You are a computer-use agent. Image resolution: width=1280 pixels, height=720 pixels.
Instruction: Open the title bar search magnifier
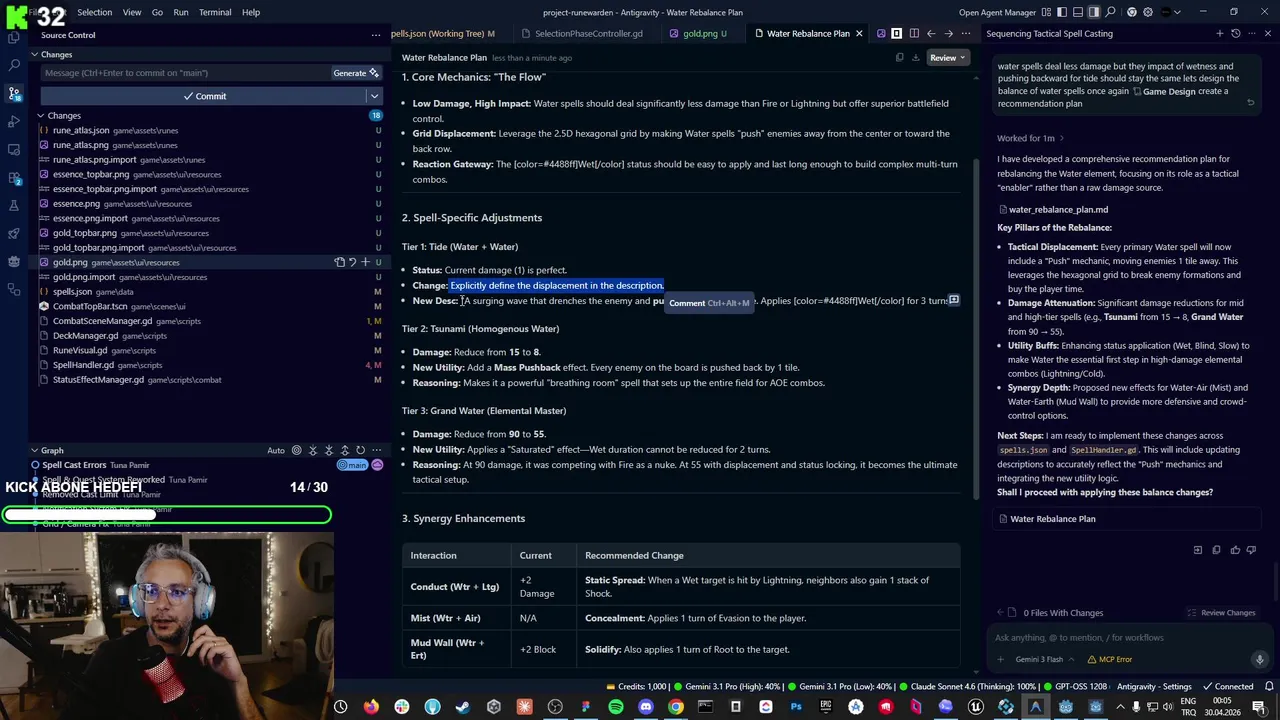point(1110,12)
